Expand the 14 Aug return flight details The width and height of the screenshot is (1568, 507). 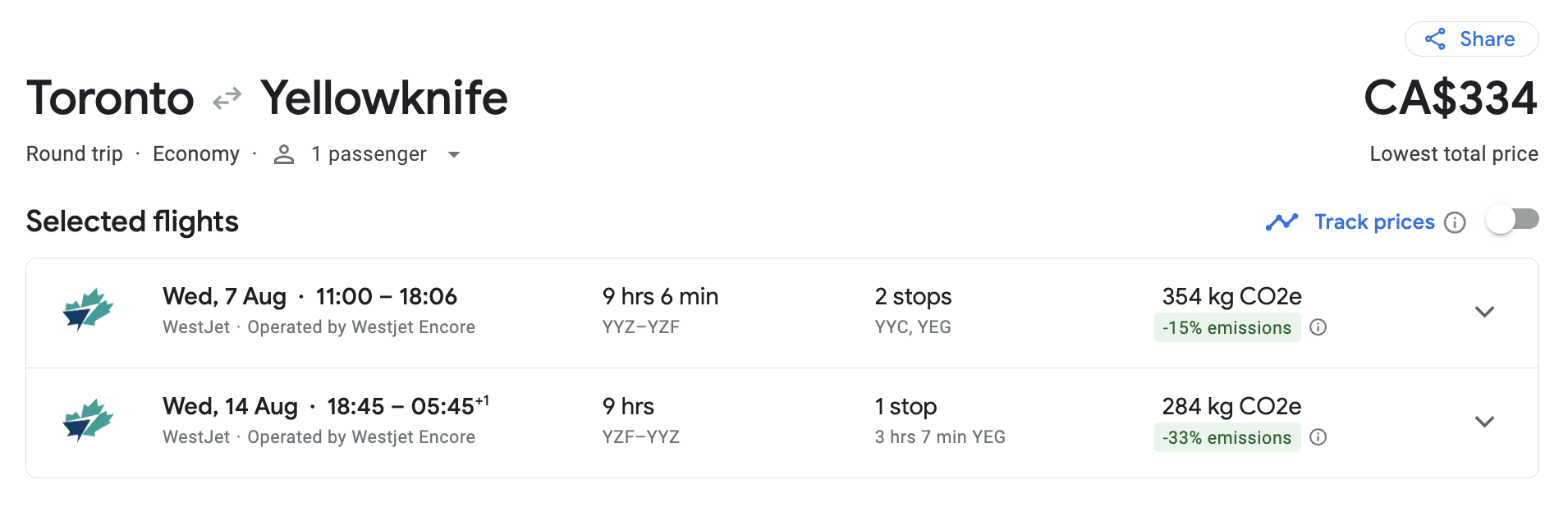(x=1483, y=422)
